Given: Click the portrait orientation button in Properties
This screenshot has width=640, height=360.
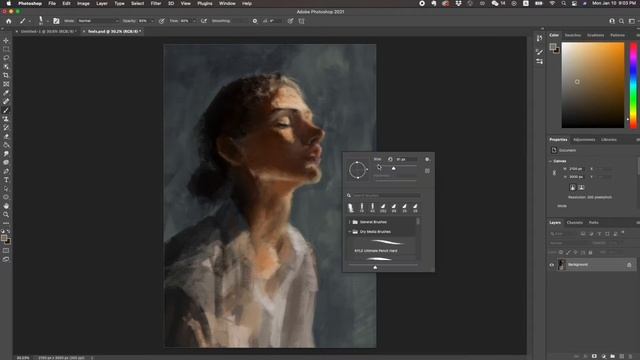Looking at the screenshot, I should click(573, 187).
